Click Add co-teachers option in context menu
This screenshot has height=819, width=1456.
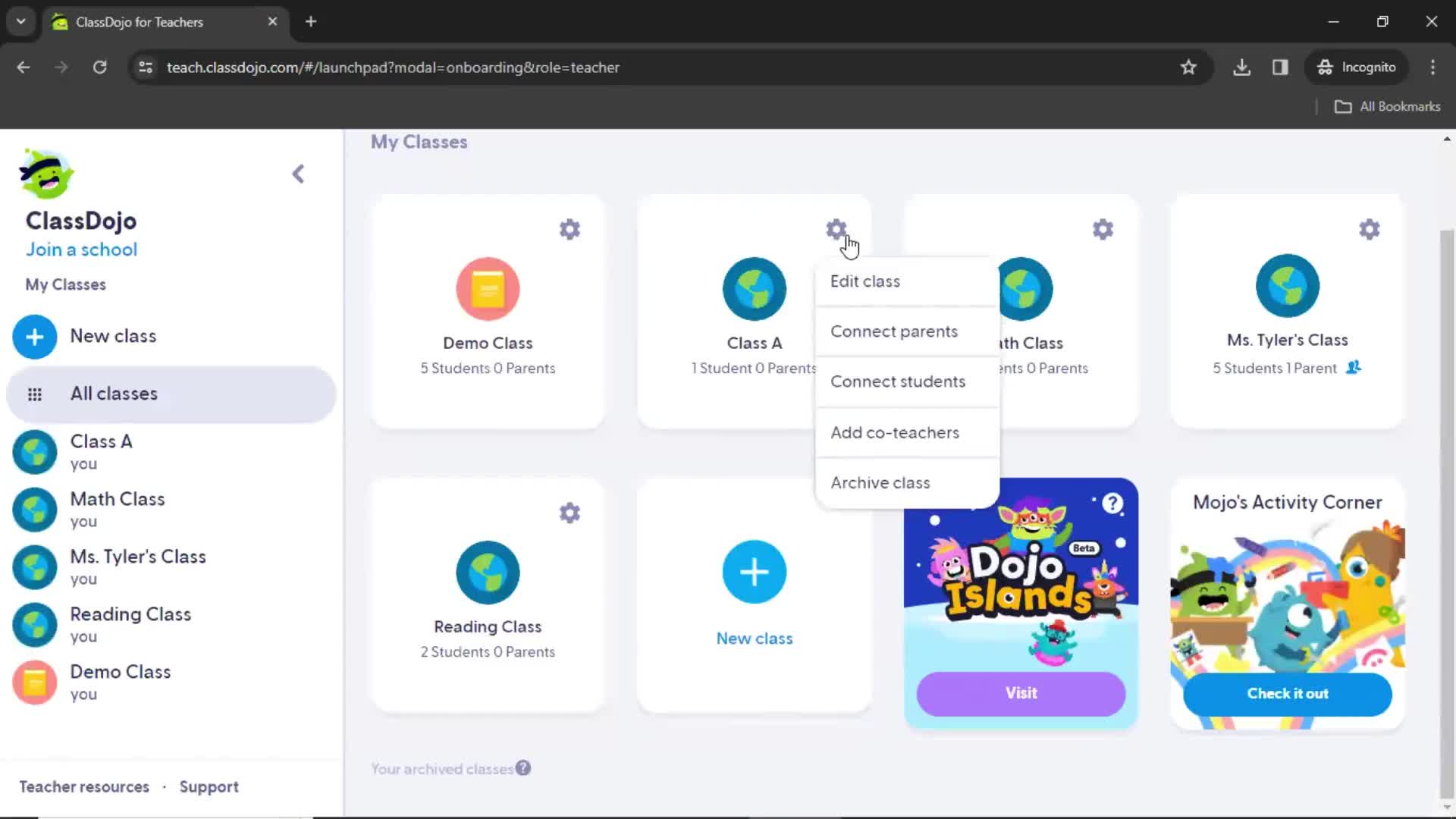click(894, 432)
